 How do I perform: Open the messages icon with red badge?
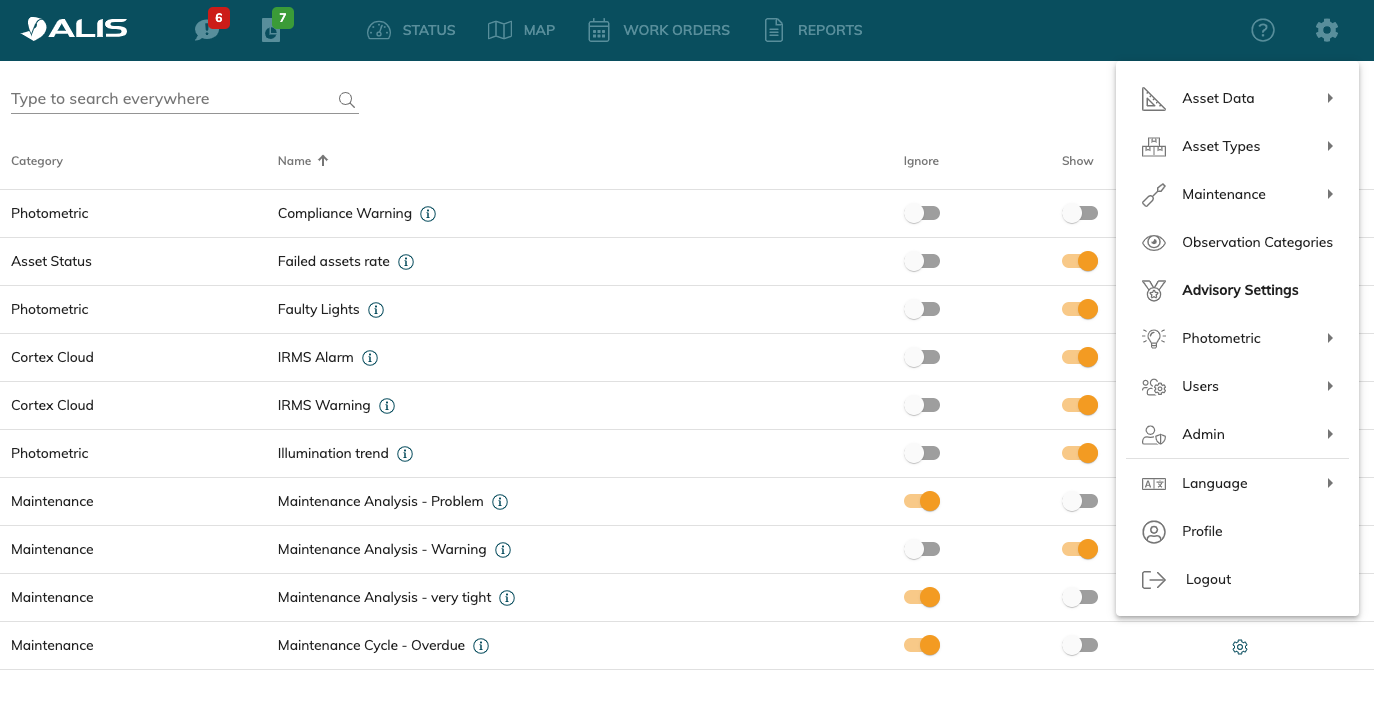(x=208, y=30)
